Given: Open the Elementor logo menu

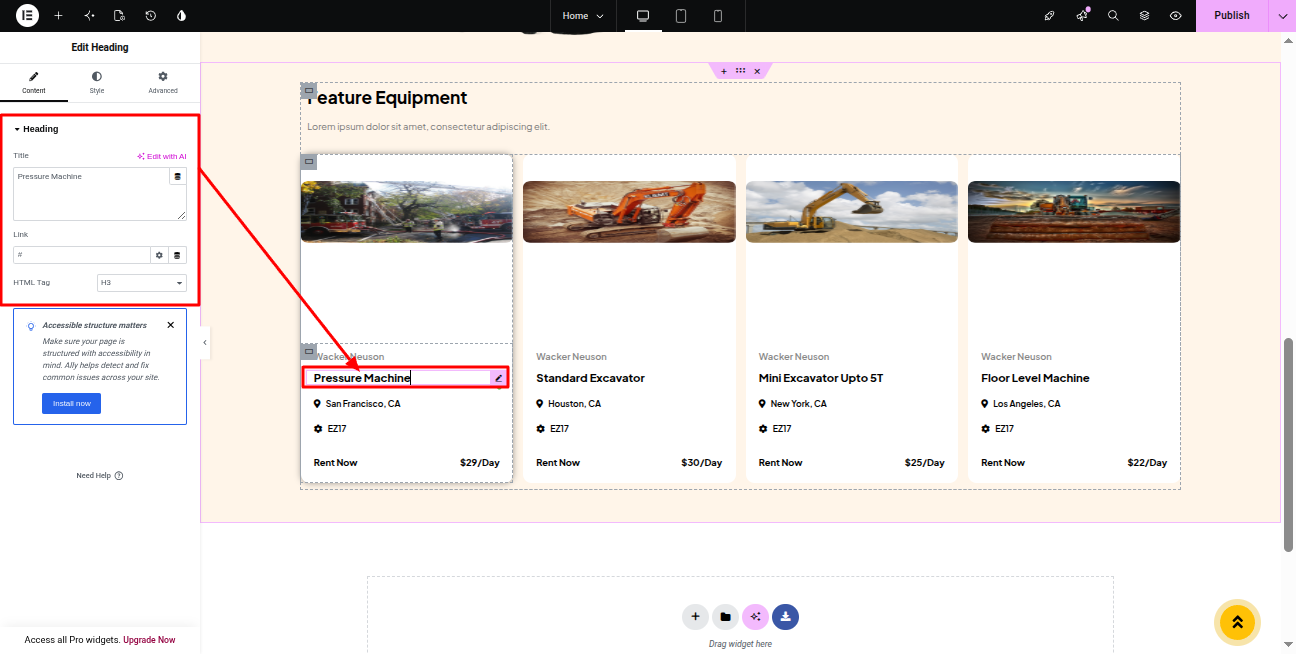Looking at the screenshot, I should [x=27, y=15].
